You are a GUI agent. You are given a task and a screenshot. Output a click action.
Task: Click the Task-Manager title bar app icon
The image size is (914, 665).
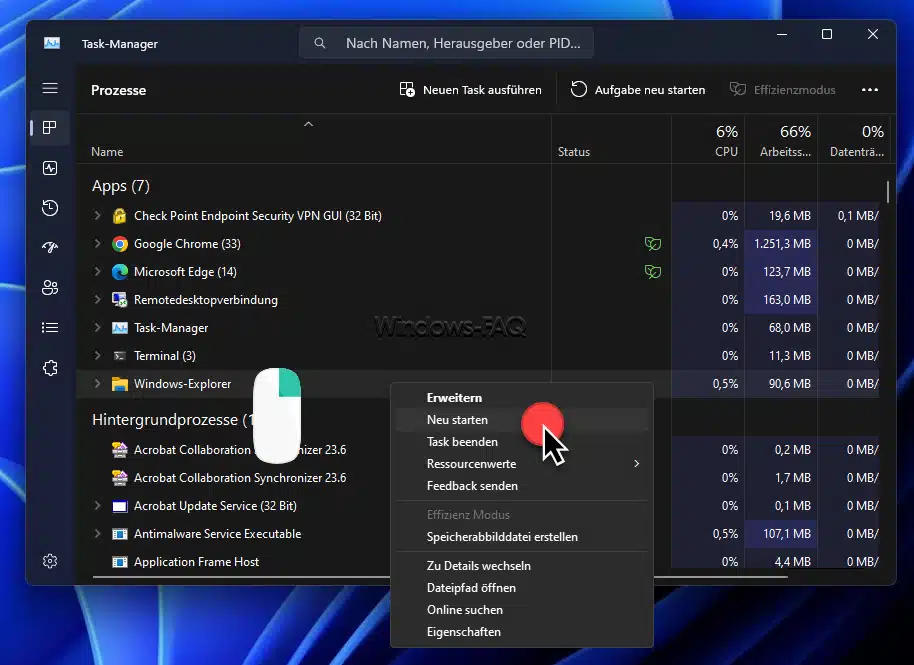pos(52,43)
